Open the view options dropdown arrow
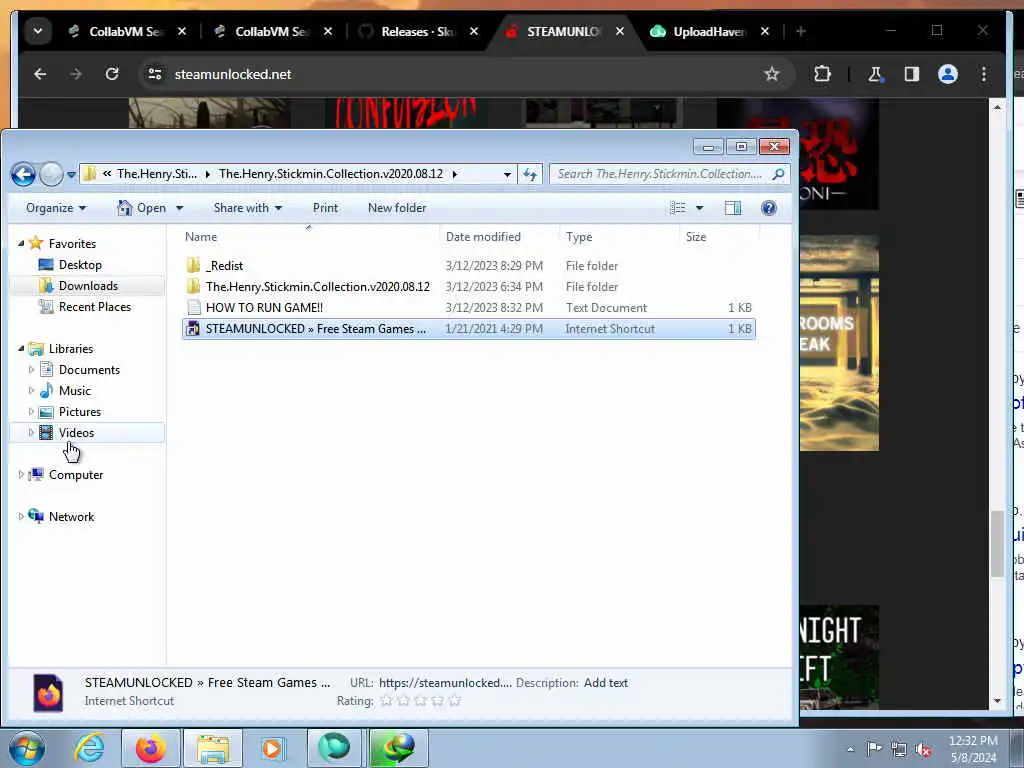This screenshot has height=768, width=1024. tap(699, 208)
